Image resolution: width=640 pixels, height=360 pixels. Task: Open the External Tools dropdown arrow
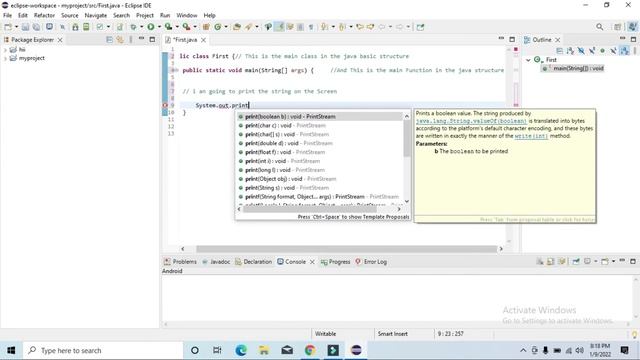[195, 27]
